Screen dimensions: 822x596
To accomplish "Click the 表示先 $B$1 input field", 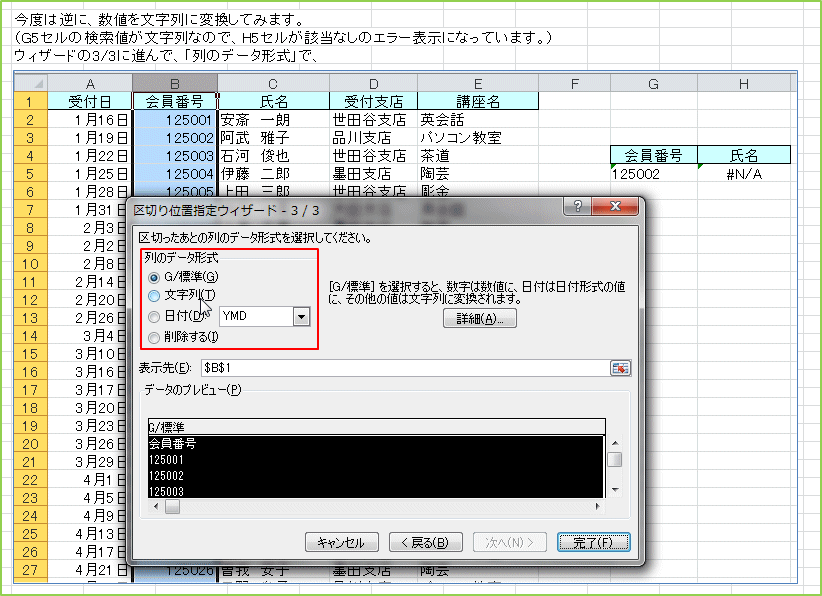I will pyautogui.click(x=406, y=368).
